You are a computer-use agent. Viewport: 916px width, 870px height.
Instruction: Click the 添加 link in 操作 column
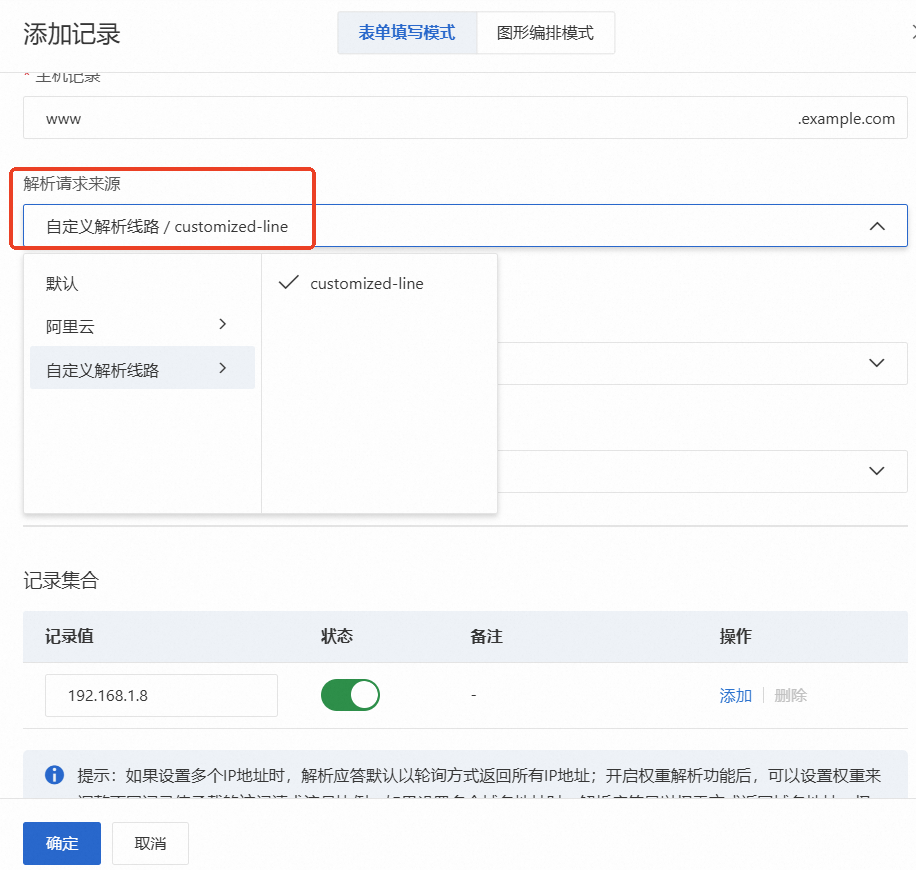(x=735, y=695)
